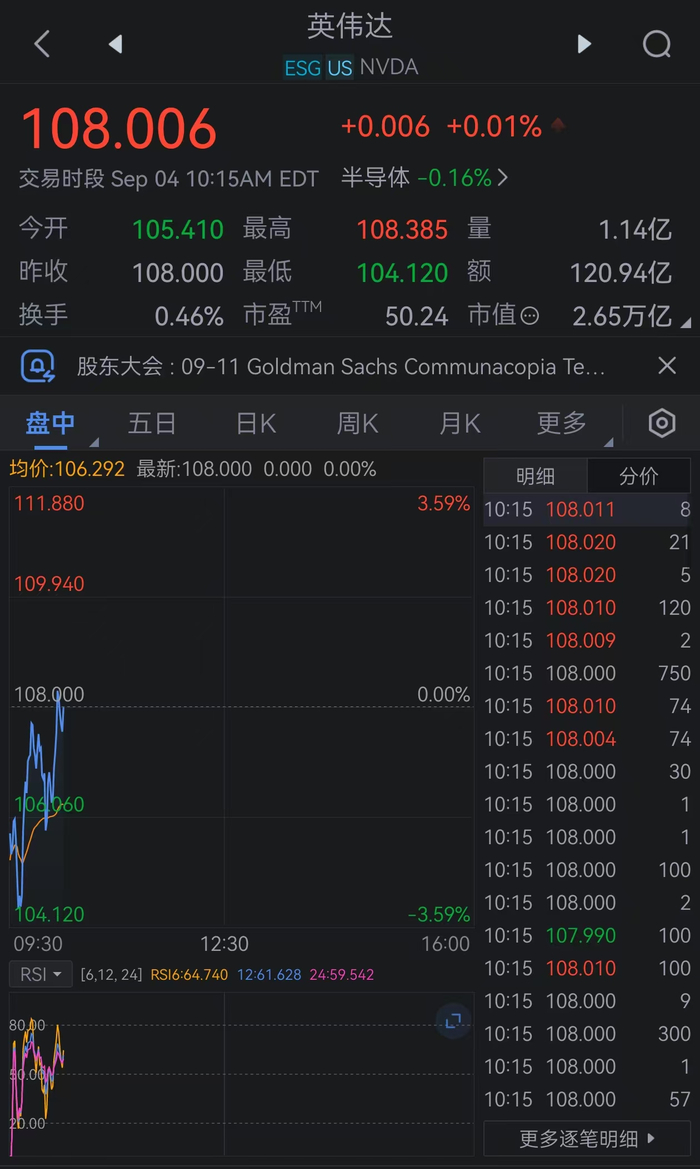The width and height of the screenshot is (700, 1169).
Task: Tap turnover rate 0.46%
Action: [x=189, y=316]
